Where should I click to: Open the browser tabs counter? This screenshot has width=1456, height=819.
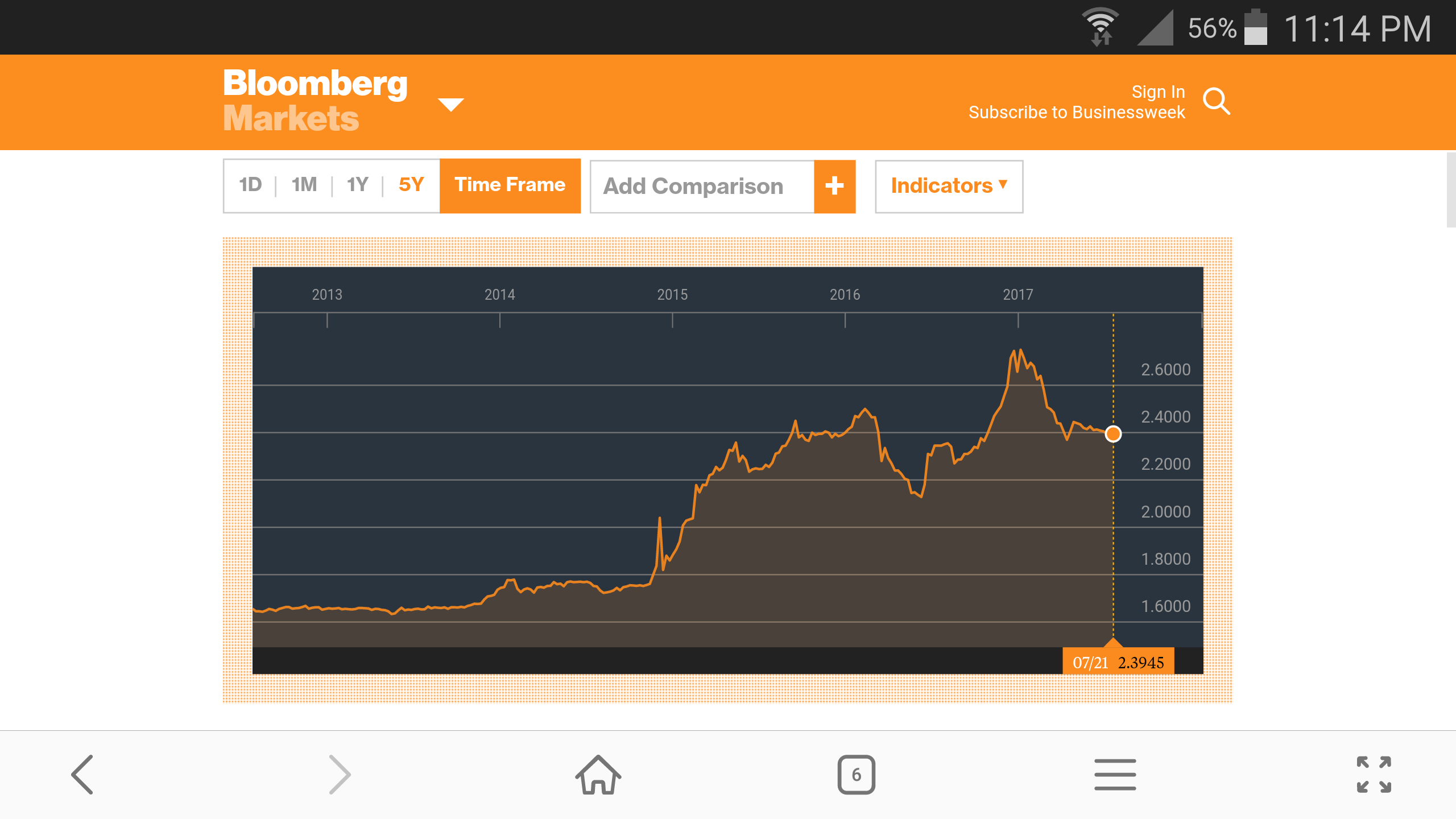pos(856,775)
